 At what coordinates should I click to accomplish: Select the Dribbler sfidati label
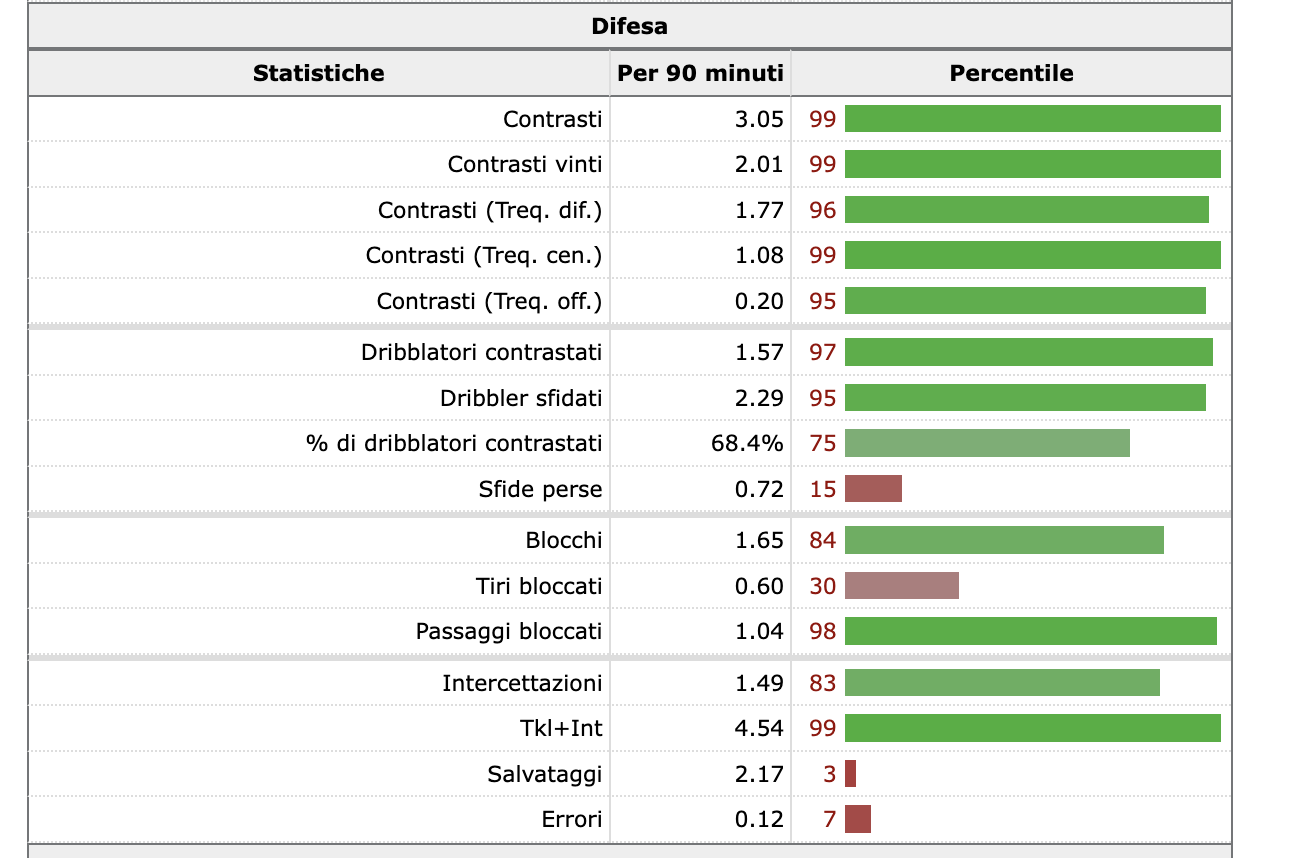521,398
